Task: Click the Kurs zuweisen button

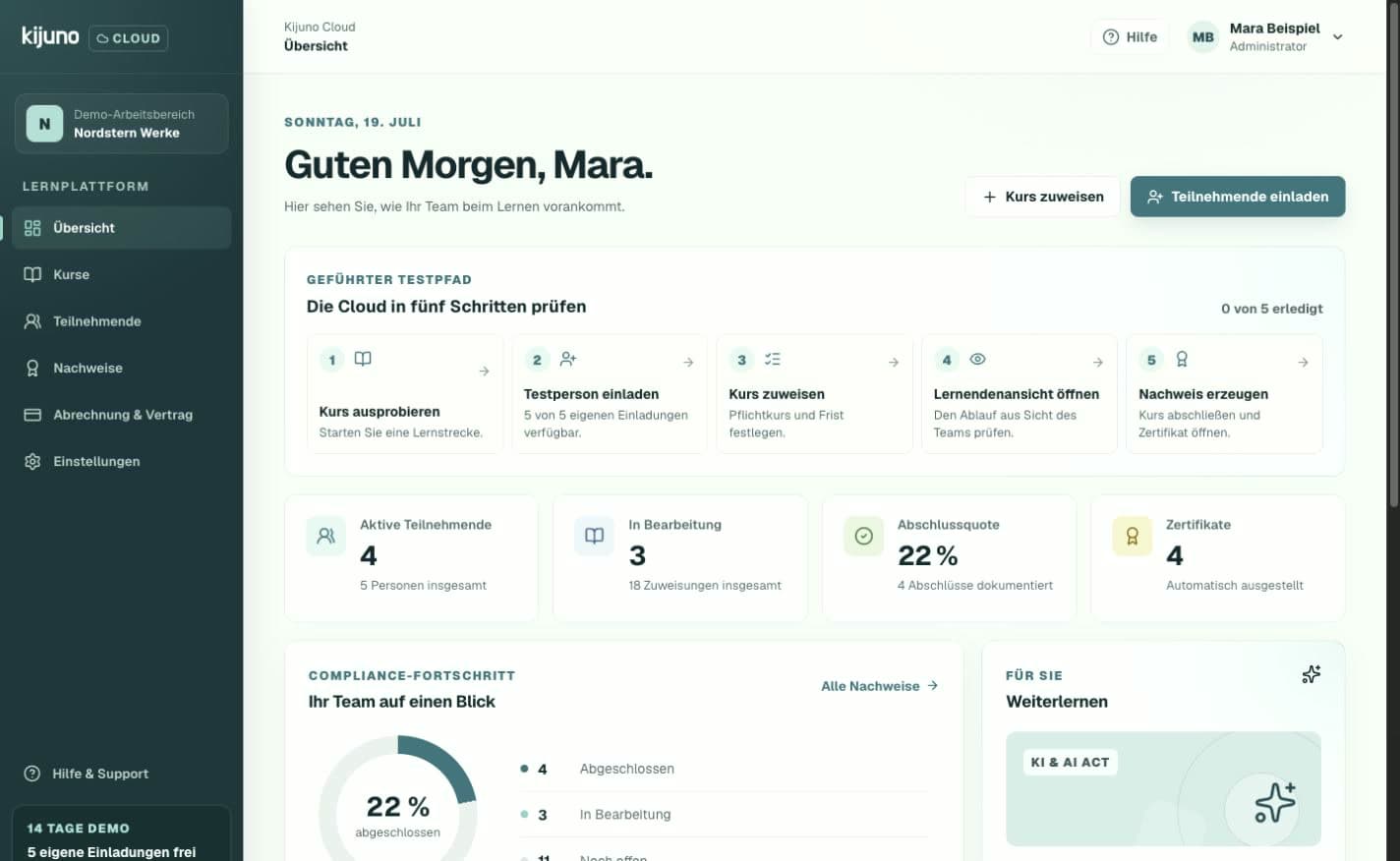Action: coord(1042,197)
